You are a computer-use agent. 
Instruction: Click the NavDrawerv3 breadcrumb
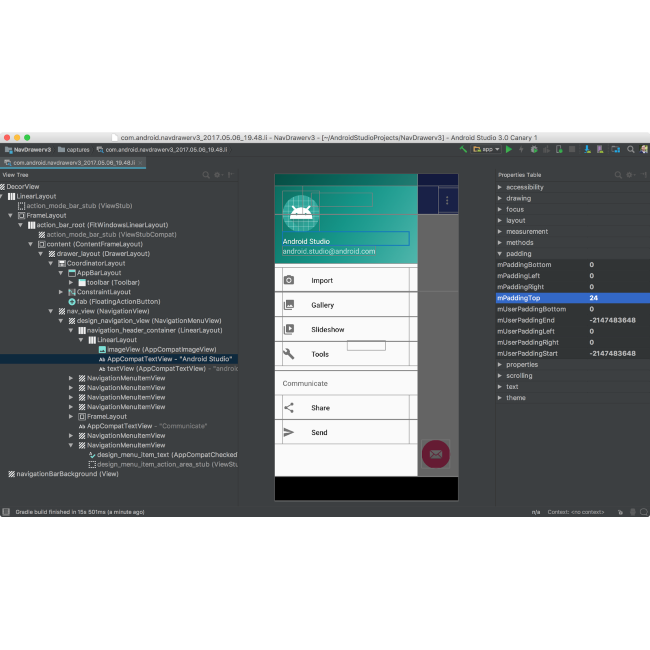[28, 150]
